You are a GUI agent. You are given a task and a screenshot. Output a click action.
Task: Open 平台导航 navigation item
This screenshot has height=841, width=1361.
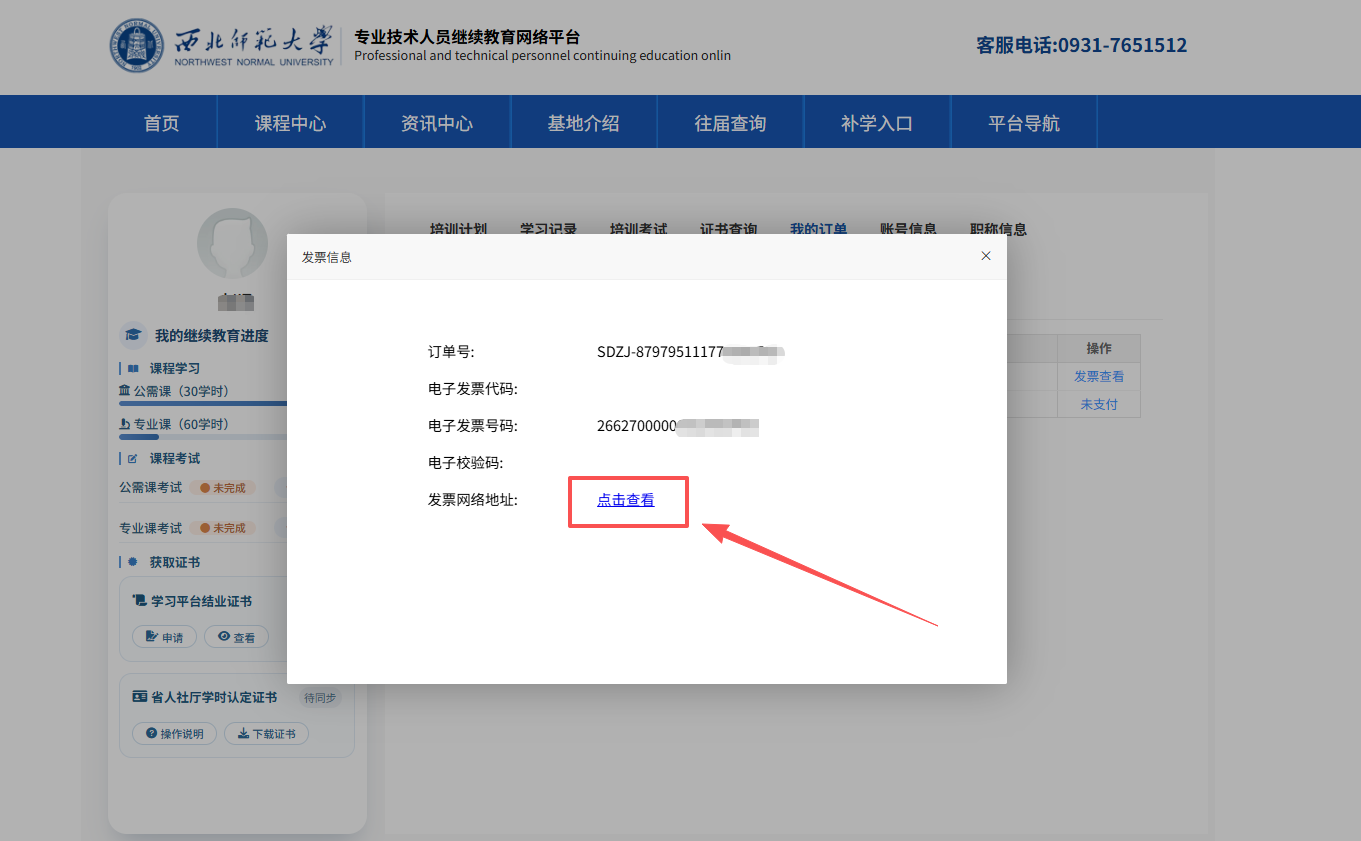point(1024,123)
